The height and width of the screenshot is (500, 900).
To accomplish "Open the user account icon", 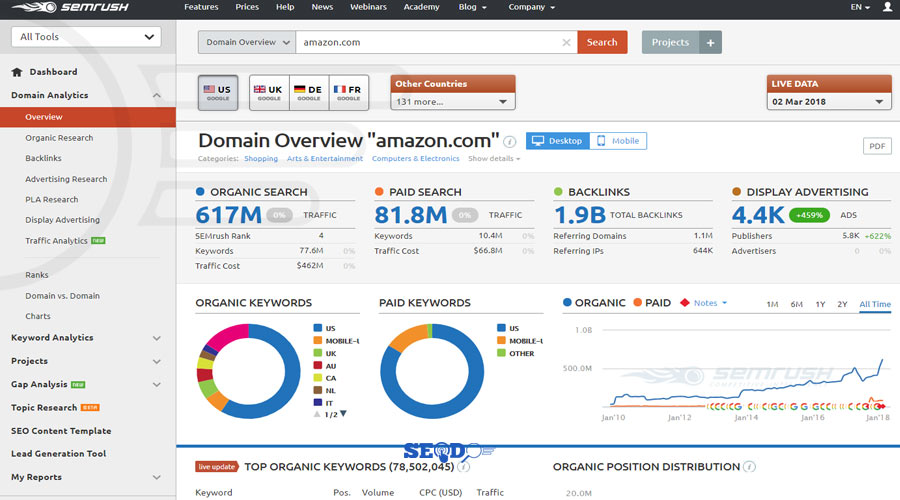I will pyautogui.click(x=887, y=7).
